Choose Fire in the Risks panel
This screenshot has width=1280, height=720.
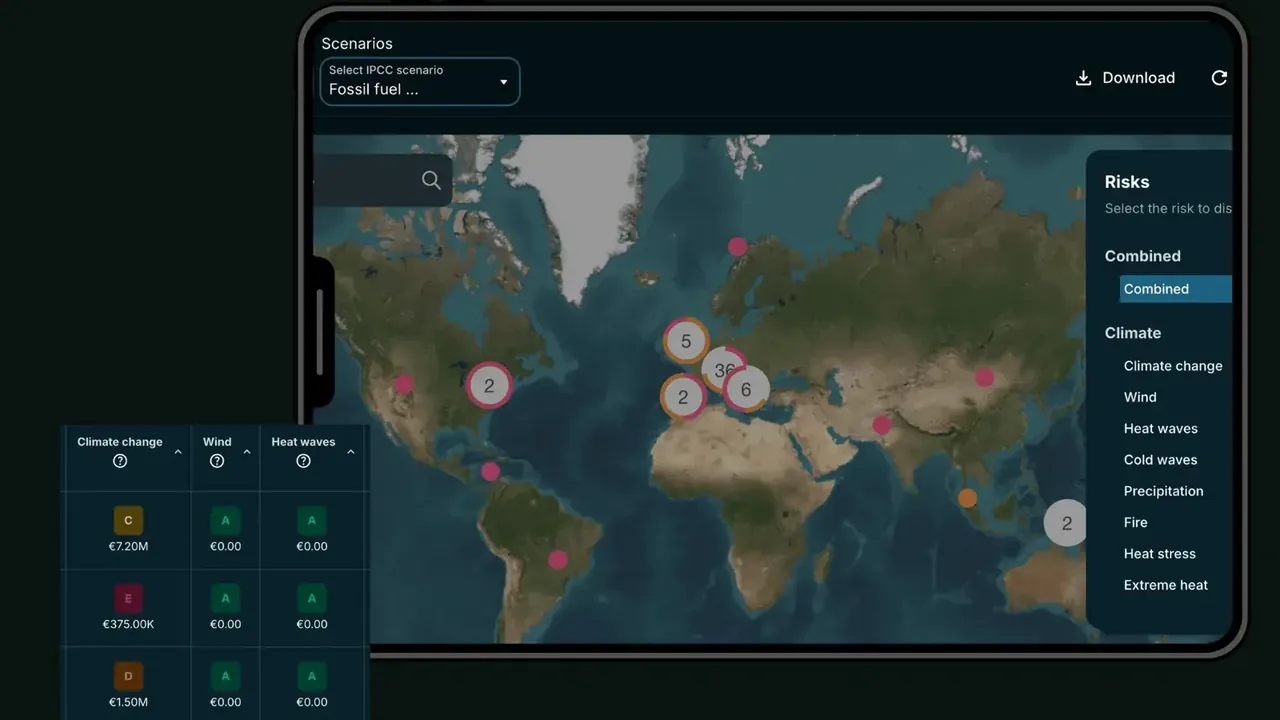click(x=1136, y=522)
